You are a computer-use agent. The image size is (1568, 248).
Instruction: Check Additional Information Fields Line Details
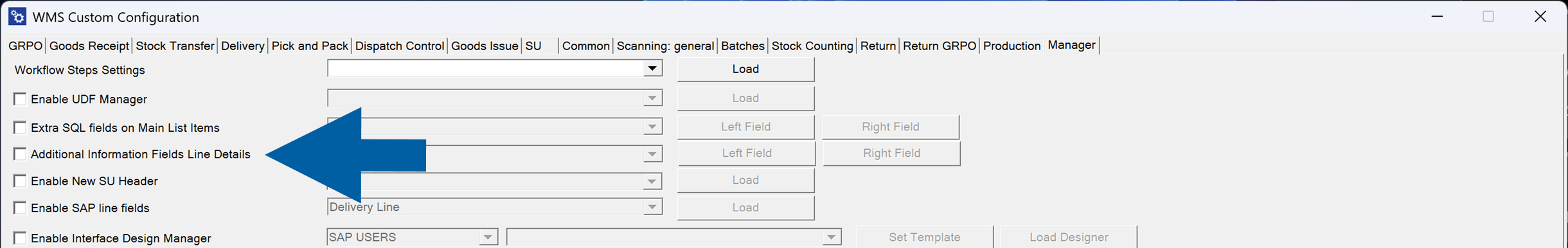[x=20, y=154]
